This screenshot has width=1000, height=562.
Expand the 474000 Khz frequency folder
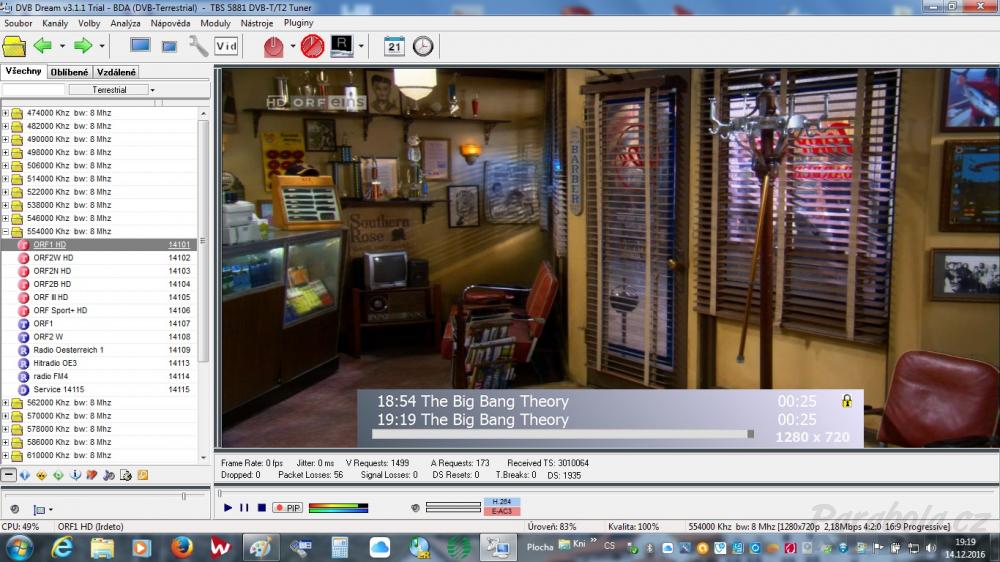[6, 113]
